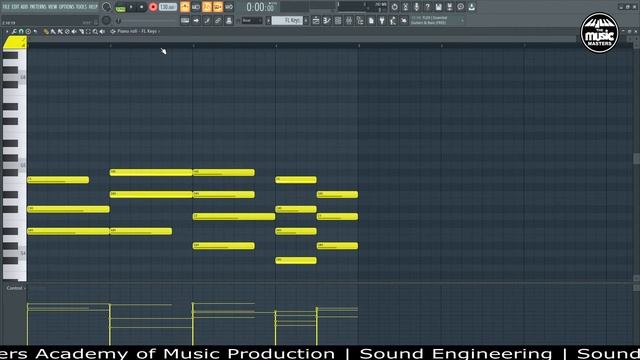Open the audio editor scissors icon
The width and height of the screenshot is (640, 360).
coord(405,7)
